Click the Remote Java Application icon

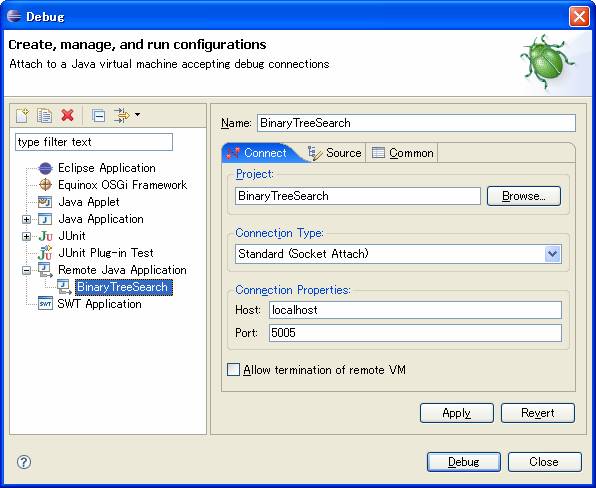(45, 270)
